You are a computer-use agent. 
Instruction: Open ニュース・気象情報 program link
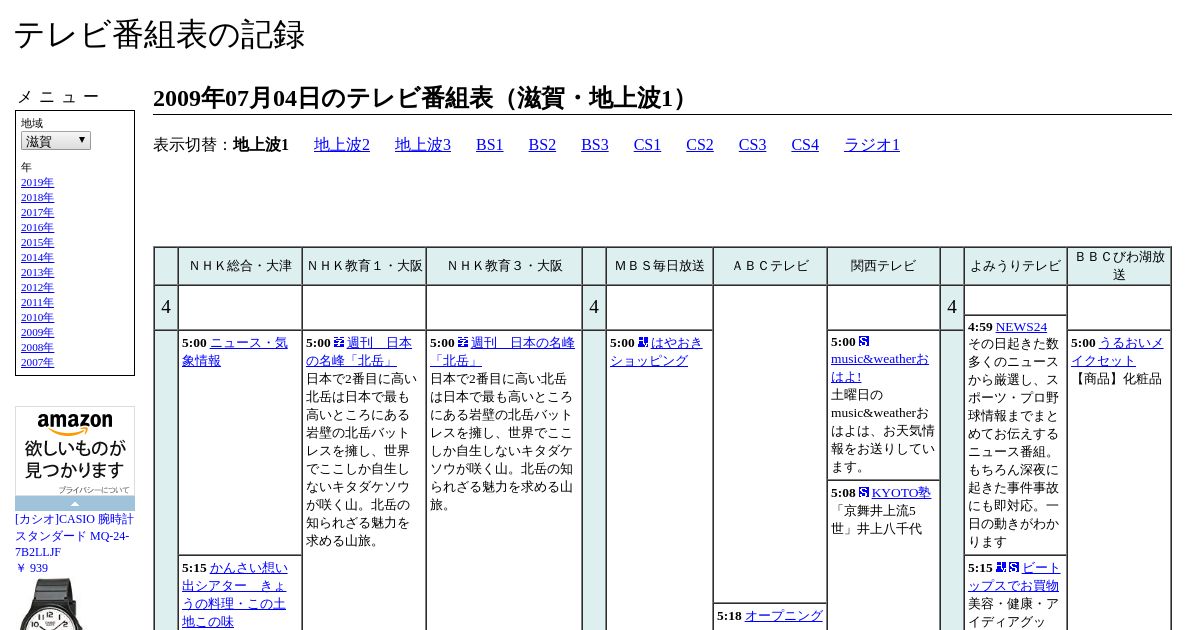tap(235, 351)
